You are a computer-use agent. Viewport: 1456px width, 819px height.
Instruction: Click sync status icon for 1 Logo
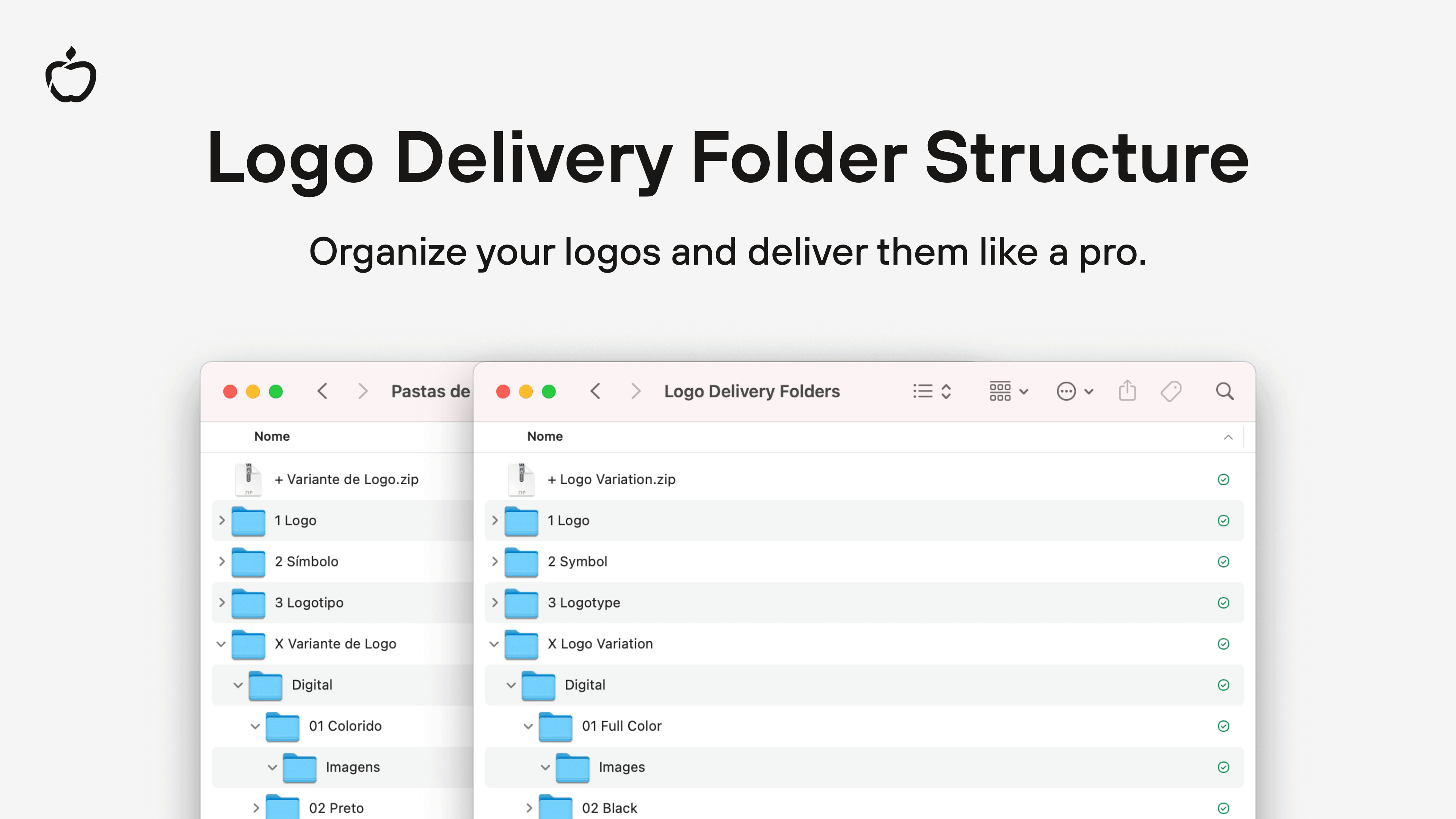point(1223,521)
